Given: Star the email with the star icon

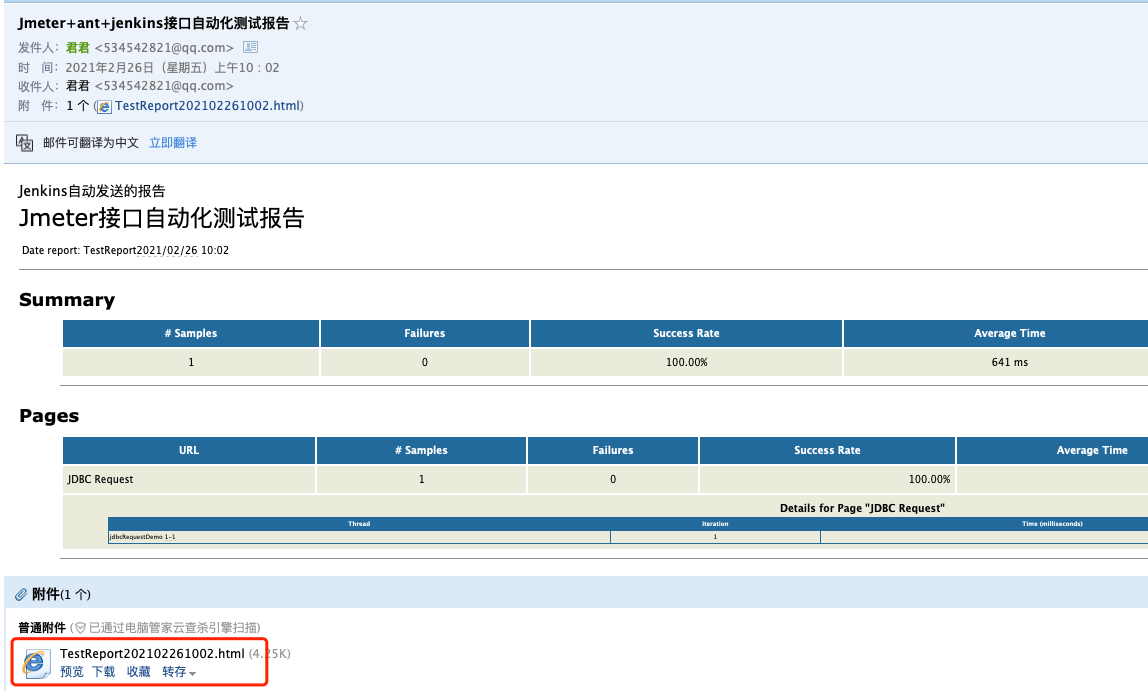Looking at the screenshot, I should coord(300,23).
